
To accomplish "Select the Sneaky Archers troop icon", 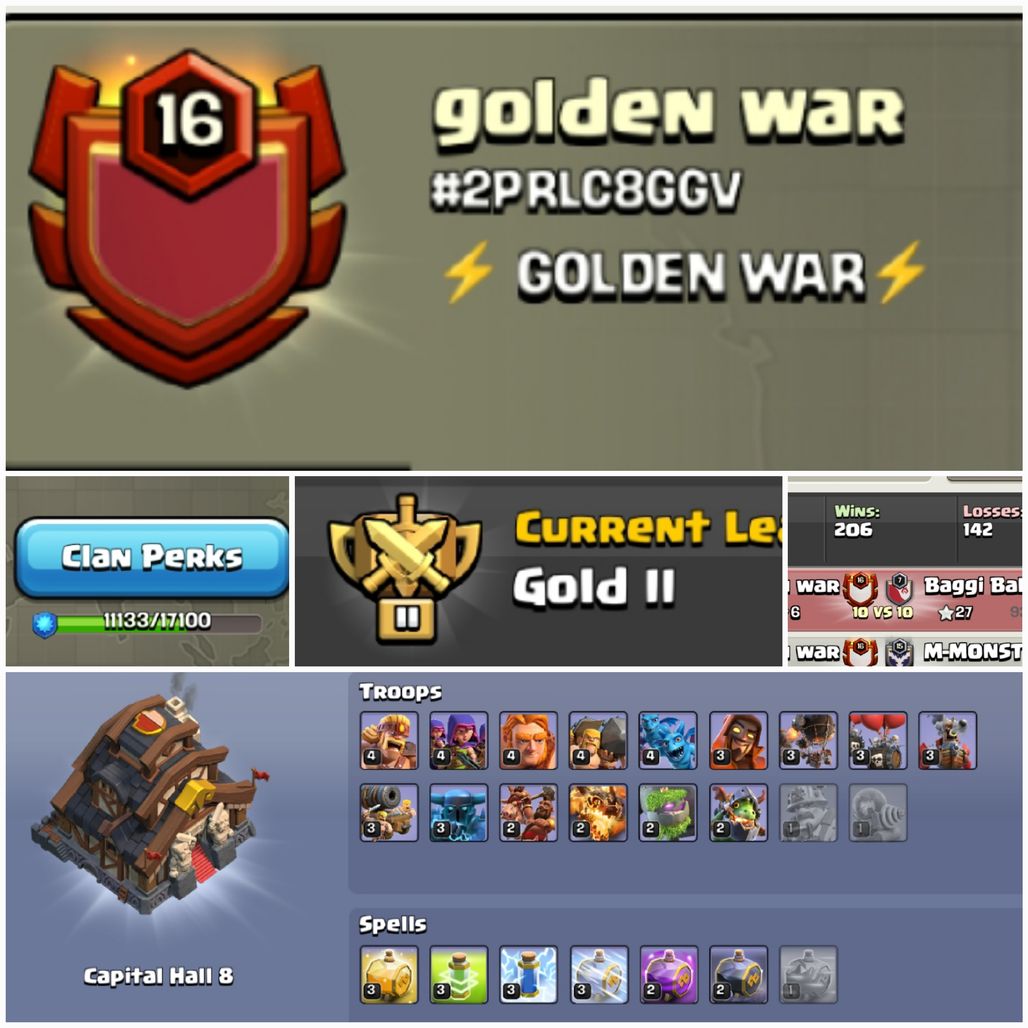I will point(458,740).
